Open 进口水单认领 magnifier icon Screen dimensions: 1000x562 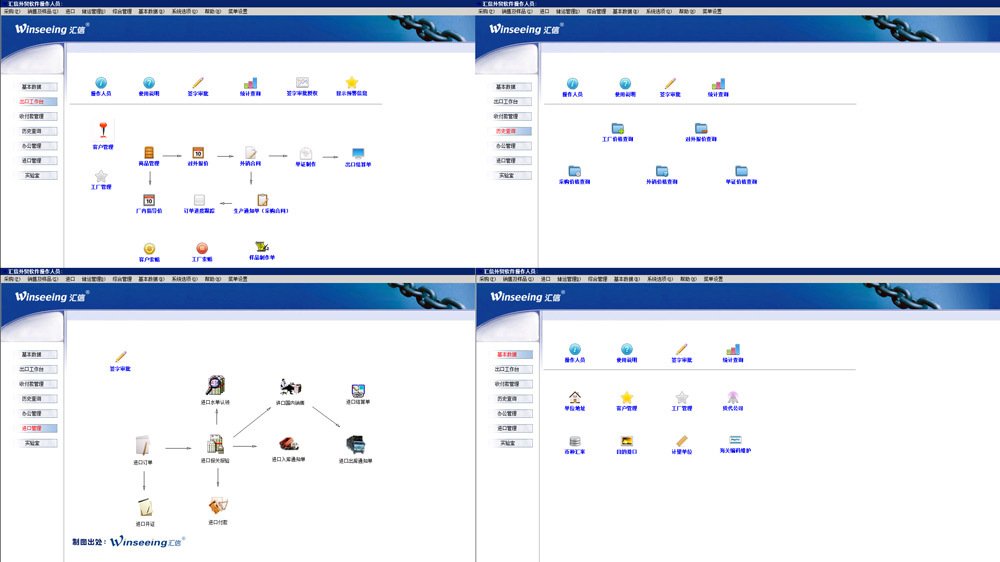[215, 385]
